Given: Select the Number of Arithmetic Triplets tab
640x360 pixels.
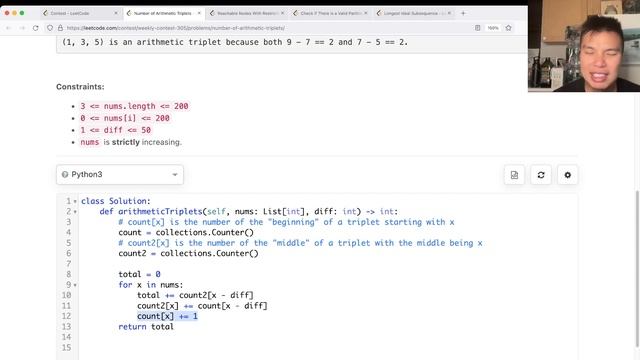Looking at the screenshot, I should pyautogui.click(x=163, y=13).
